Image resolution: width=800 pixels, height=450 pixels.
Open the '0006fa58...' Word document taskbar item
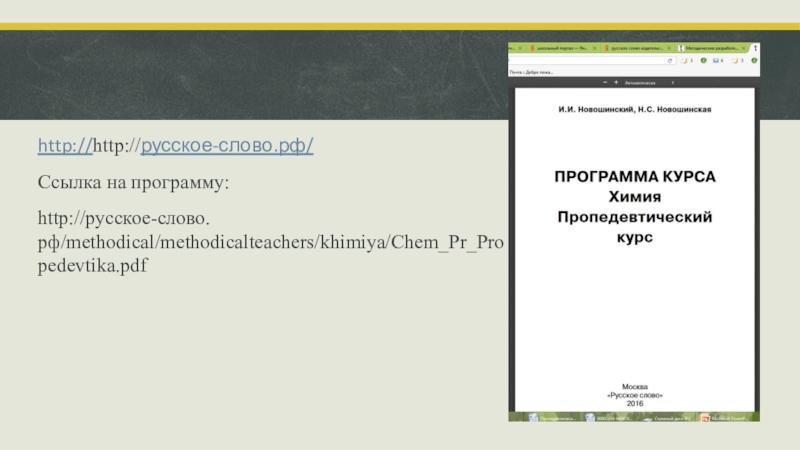pos(610,418)
